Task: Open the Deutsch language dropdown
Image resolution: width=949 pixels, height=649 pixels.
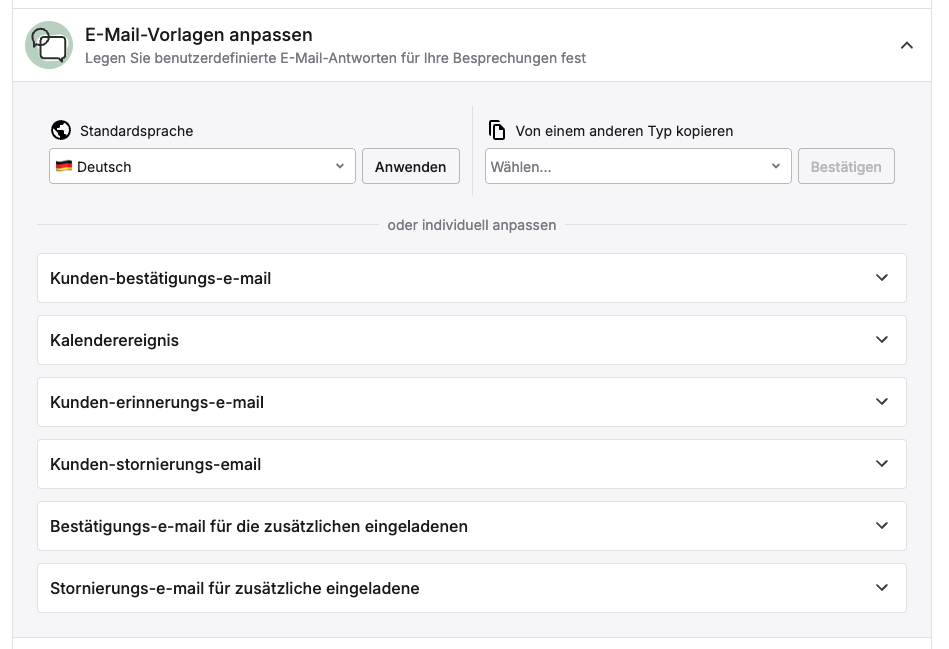Action: (202, 166)
